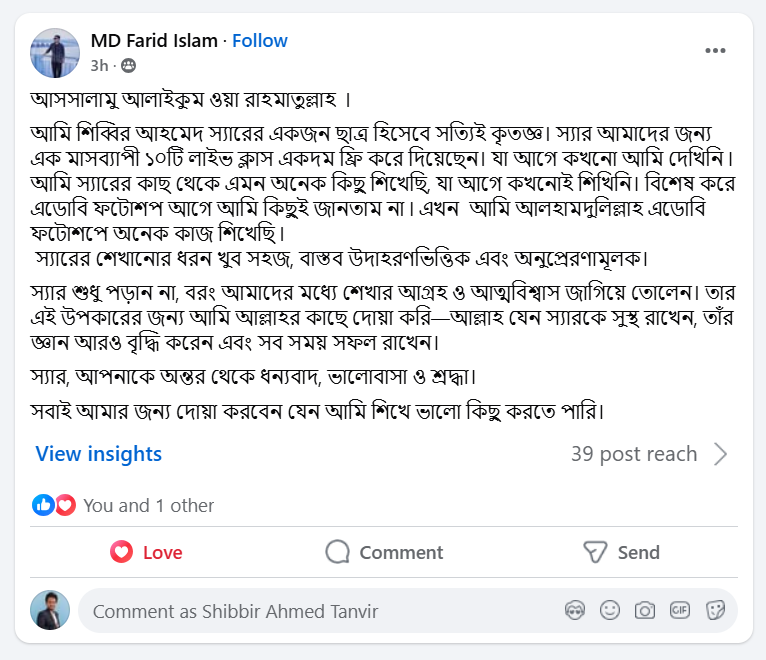Viewport: 766px width, 660px height.
Task: Click the 3h post timestamp
Action: pyautogui.click(x=99, y=66)
